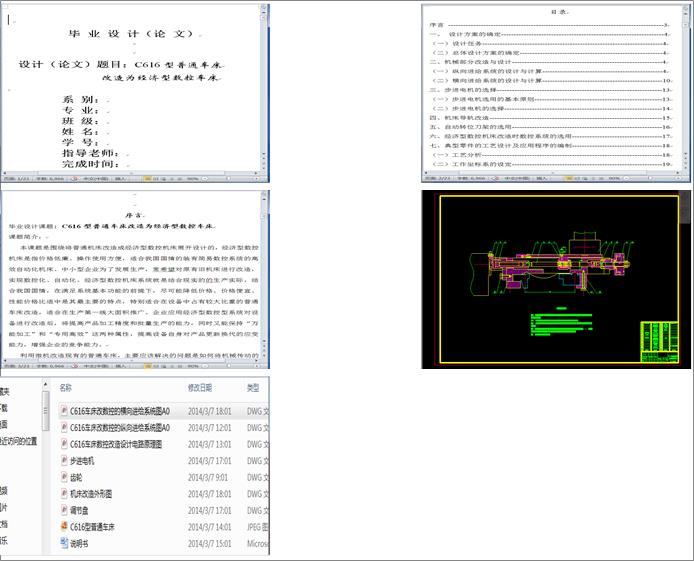The height and width of the screenshot is (561, 694).
Task: Click the 机床改造外形图 DWG file icon
Action: click(x=64, y=494)
